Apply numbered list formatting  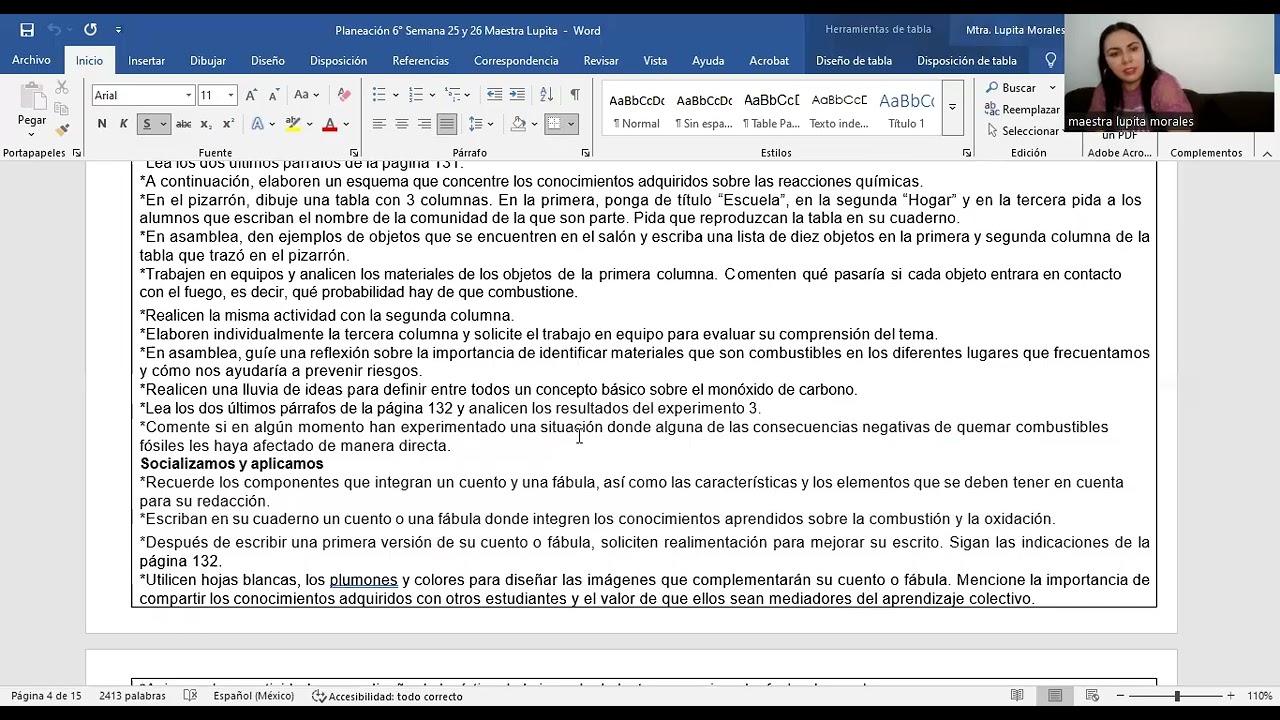click(416, 95)
